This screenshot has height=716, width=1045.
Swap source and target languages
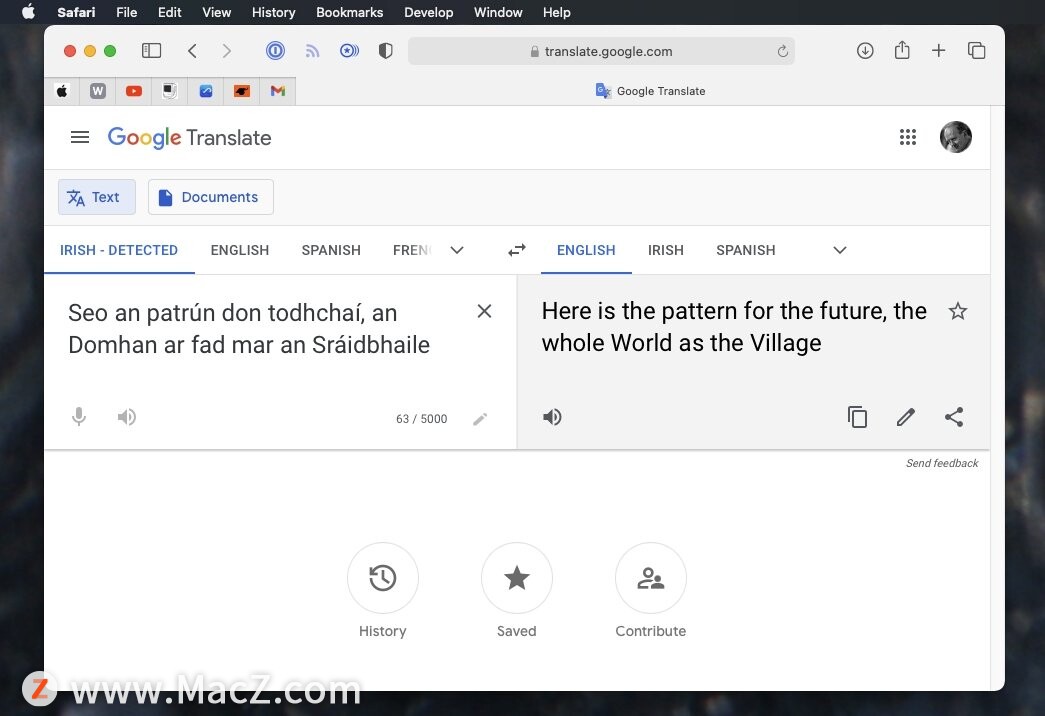tap(517, 250)
